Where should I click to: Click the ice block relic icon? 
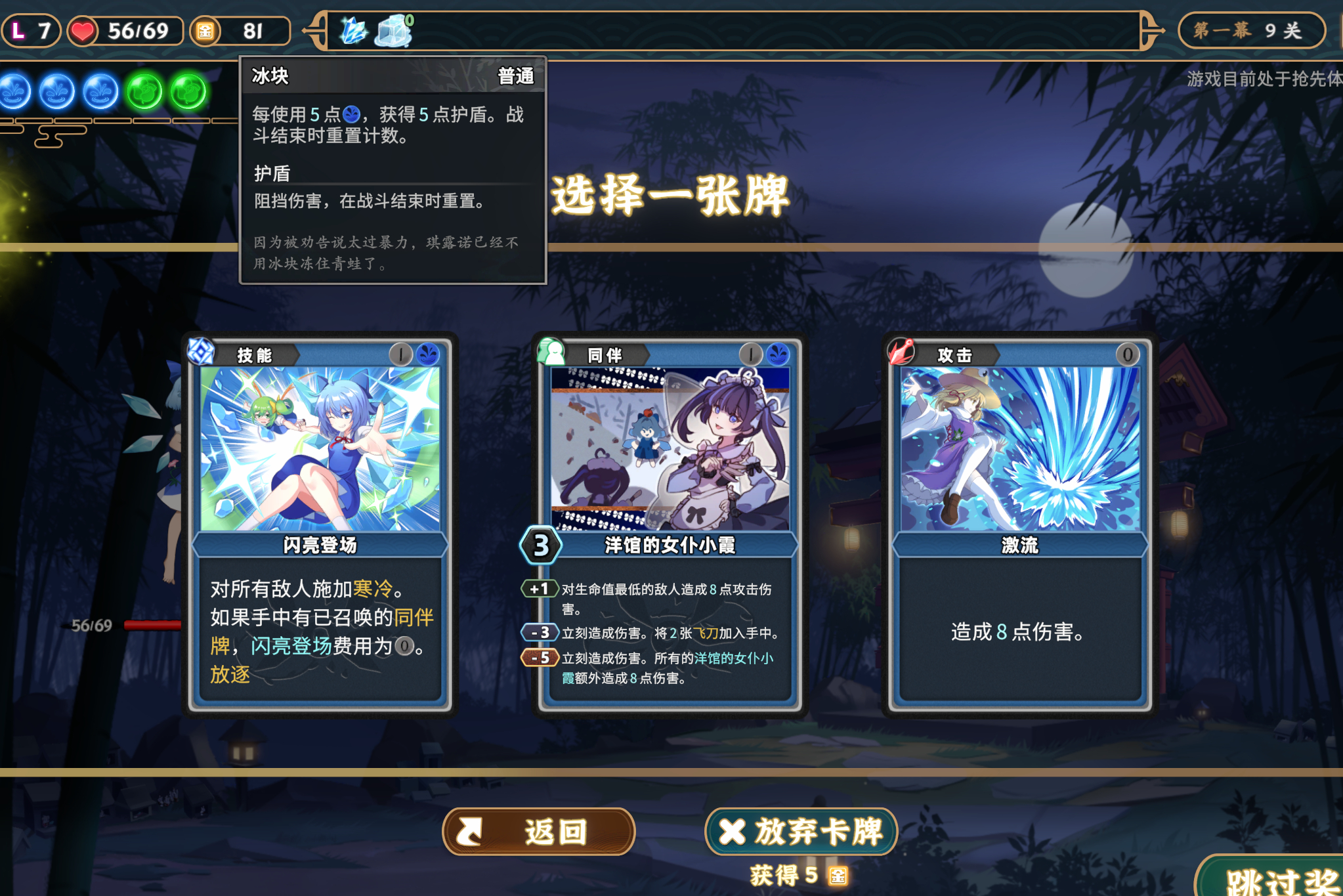coord(394,31)
